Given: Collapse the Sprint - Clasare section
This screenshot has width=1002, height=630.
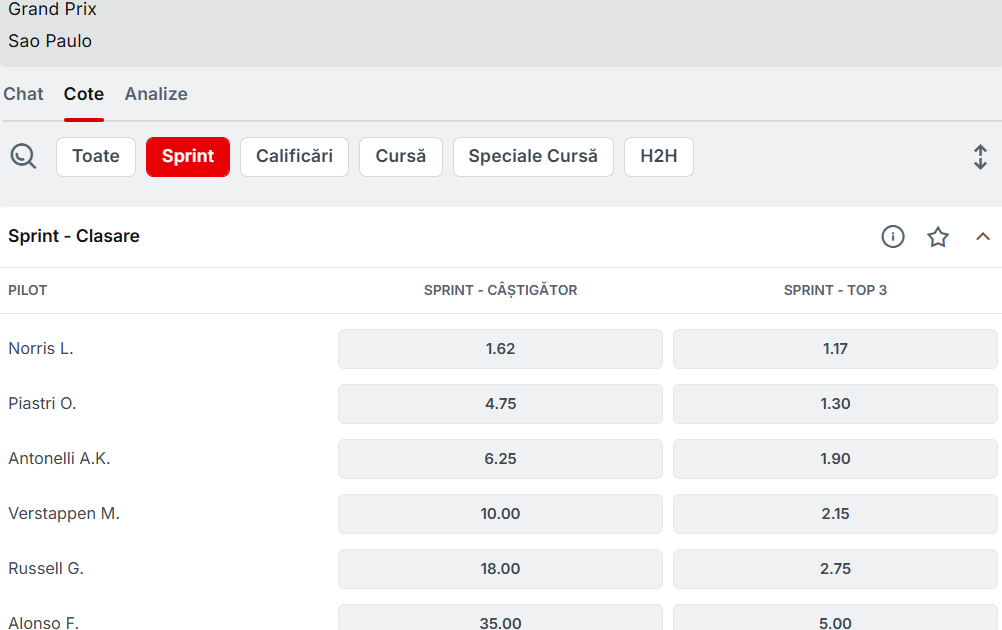Looking at the screenshot, I should click(x=982, y=237).
